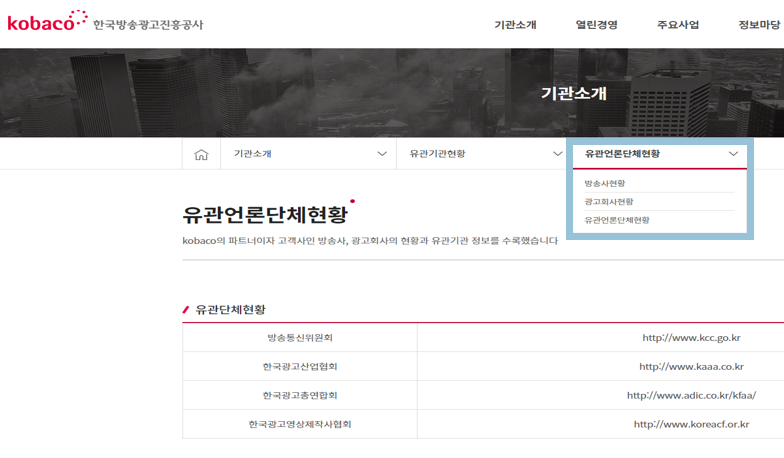Click the 유관언론단체현황 page title

point(265,215)
